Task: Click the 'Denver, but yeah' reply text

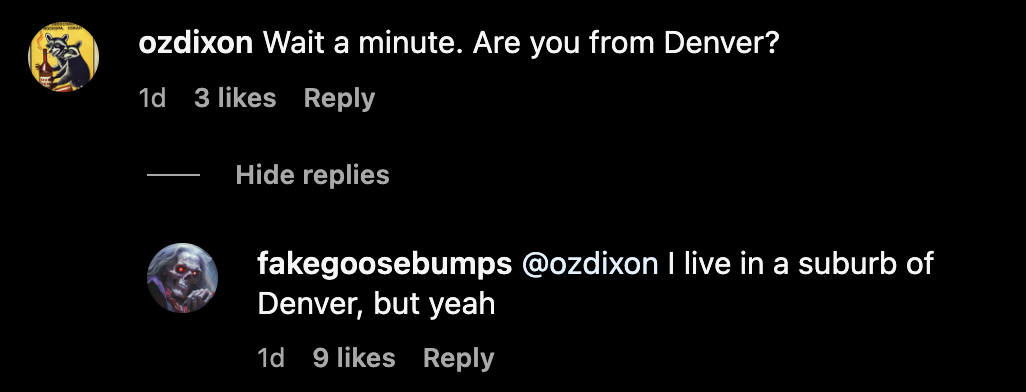Action: [x=376, y=304]
